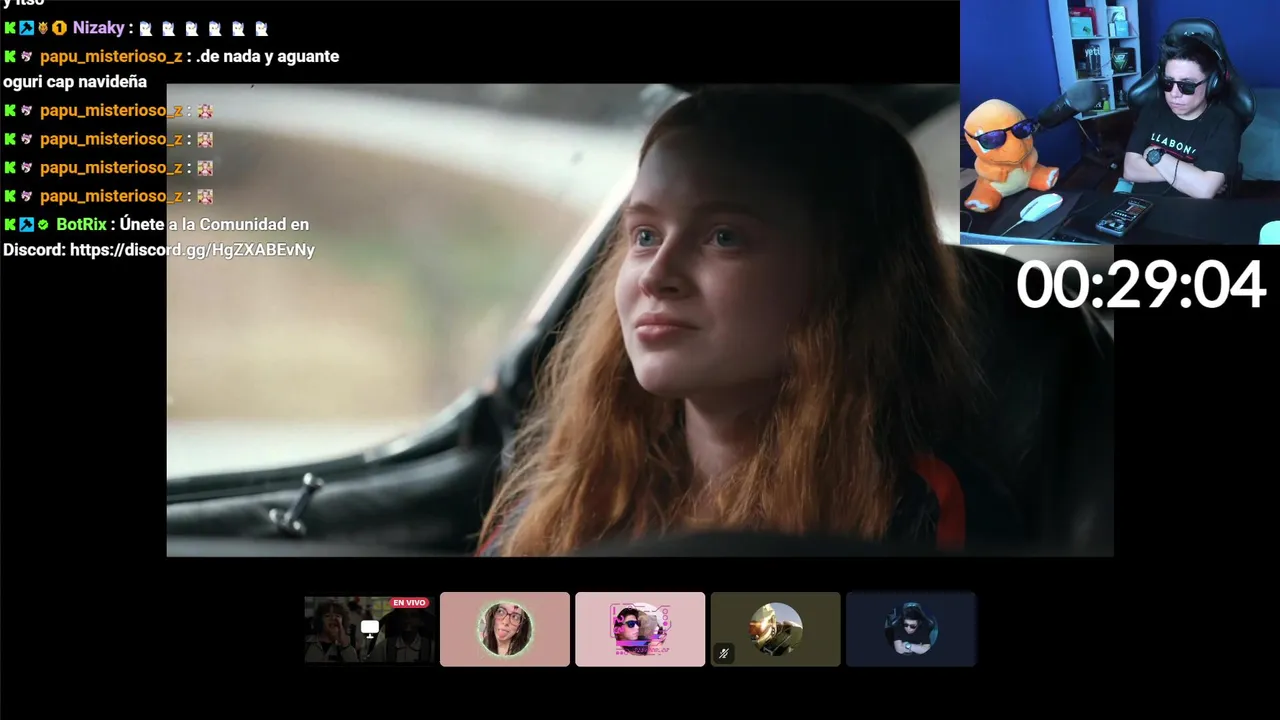
Task: Select the participant tile with the armored helmet avatar
Action: (x=775, y=629)
